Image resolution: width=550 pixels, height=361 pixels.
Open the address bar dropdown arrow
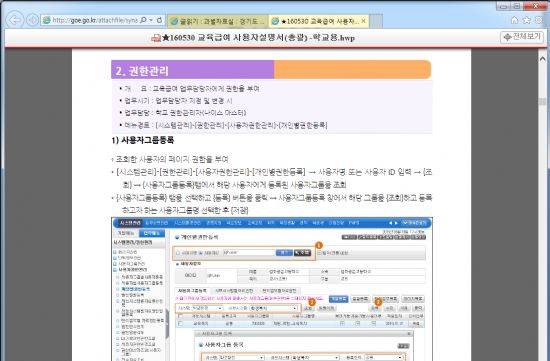(151, 20)
